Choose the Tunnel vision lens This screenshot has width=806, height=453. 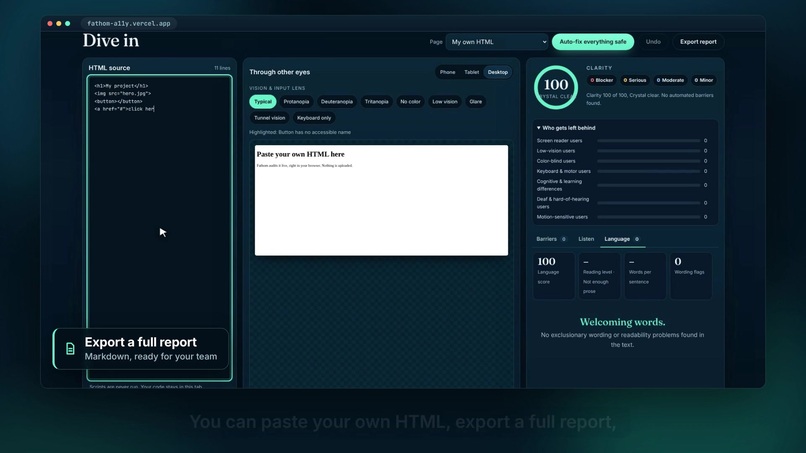point(269,118)
